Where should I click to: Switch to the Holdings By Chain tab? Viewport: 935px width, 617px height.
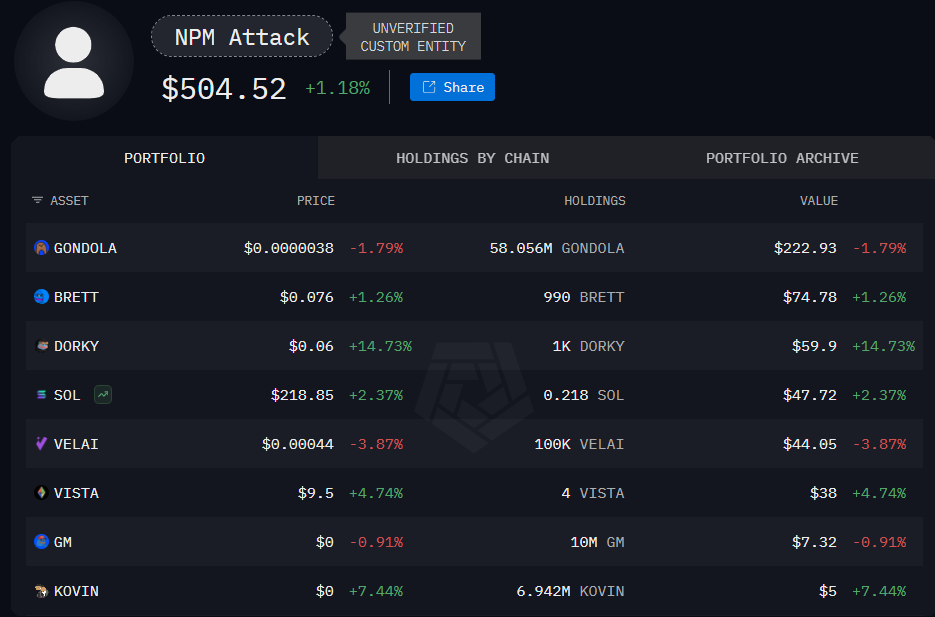click(x=472, y=158)
